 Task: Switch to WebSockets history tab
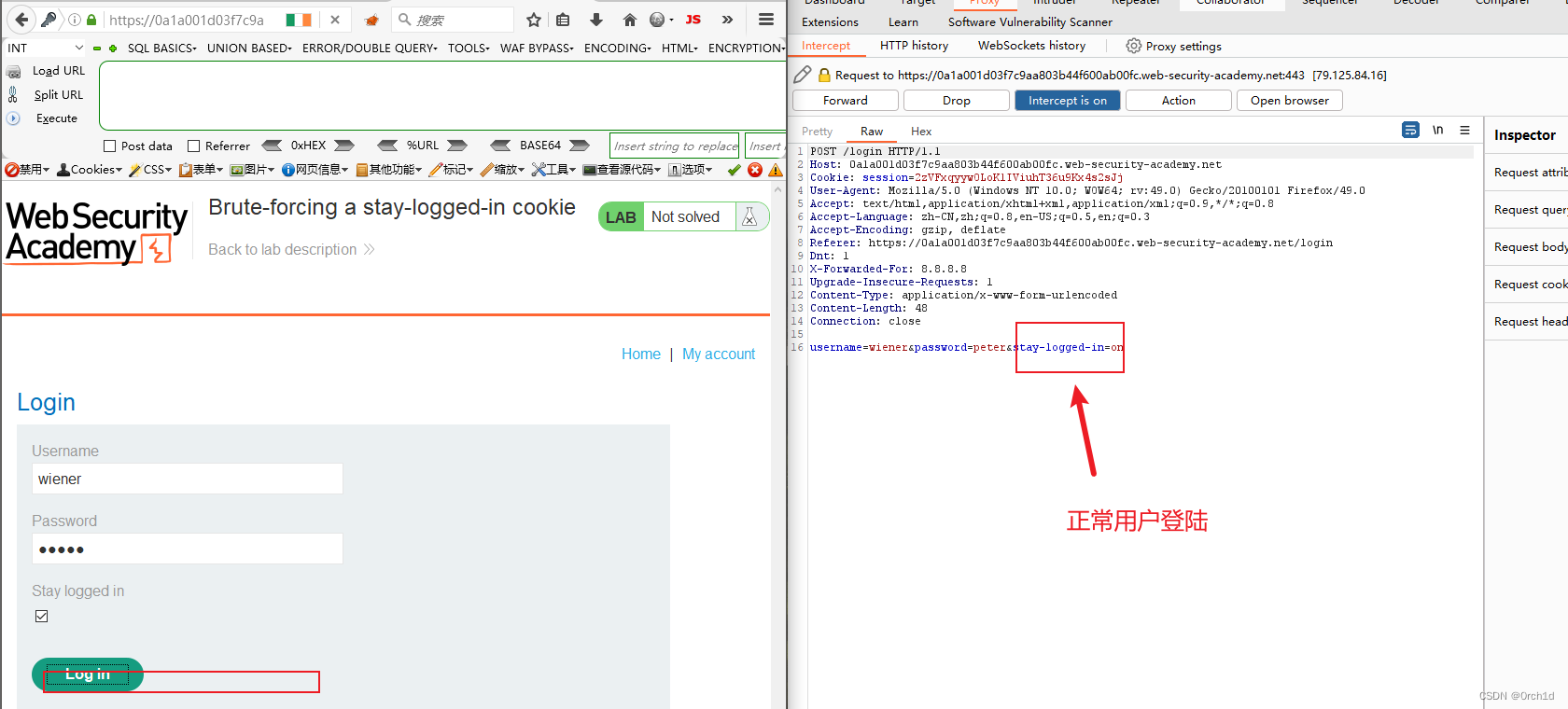(x=1031, y=46)
